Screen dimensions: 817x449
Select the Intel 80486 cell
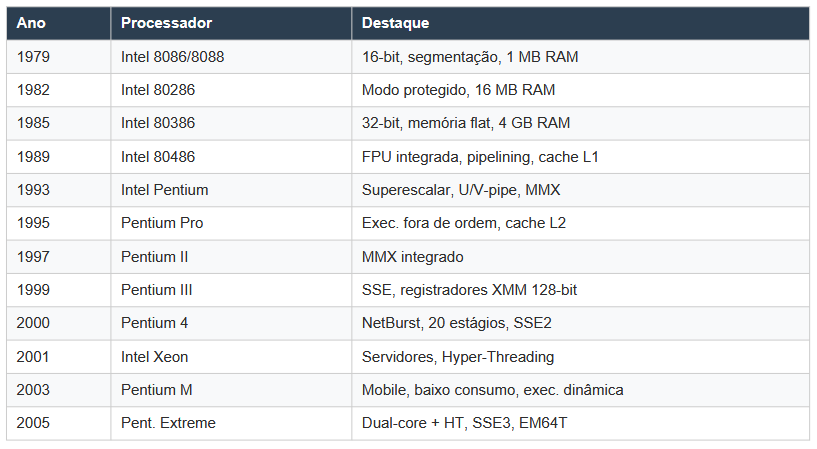tap(231, 157)
